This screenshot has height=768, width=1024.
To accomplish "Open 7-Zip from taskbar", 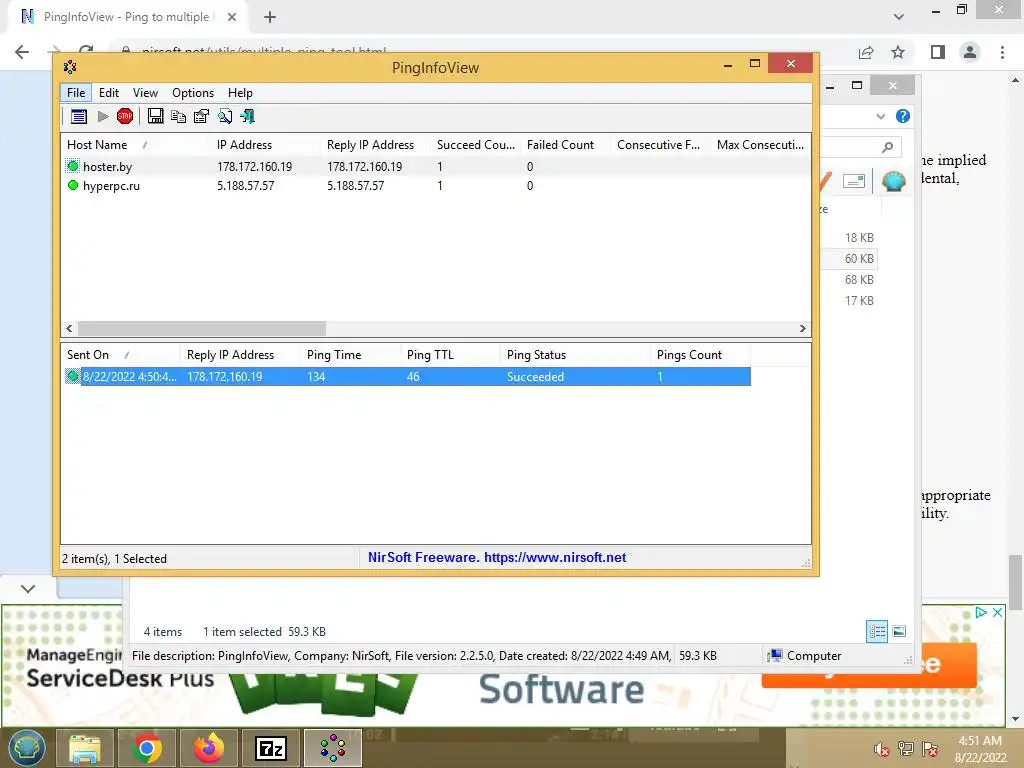I will click(x=270, y=748).
